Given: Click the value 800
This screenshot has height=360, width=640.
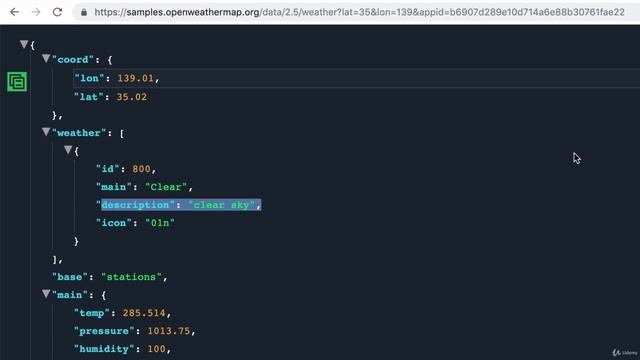Looking at the screenshot, I should (141, 169).
